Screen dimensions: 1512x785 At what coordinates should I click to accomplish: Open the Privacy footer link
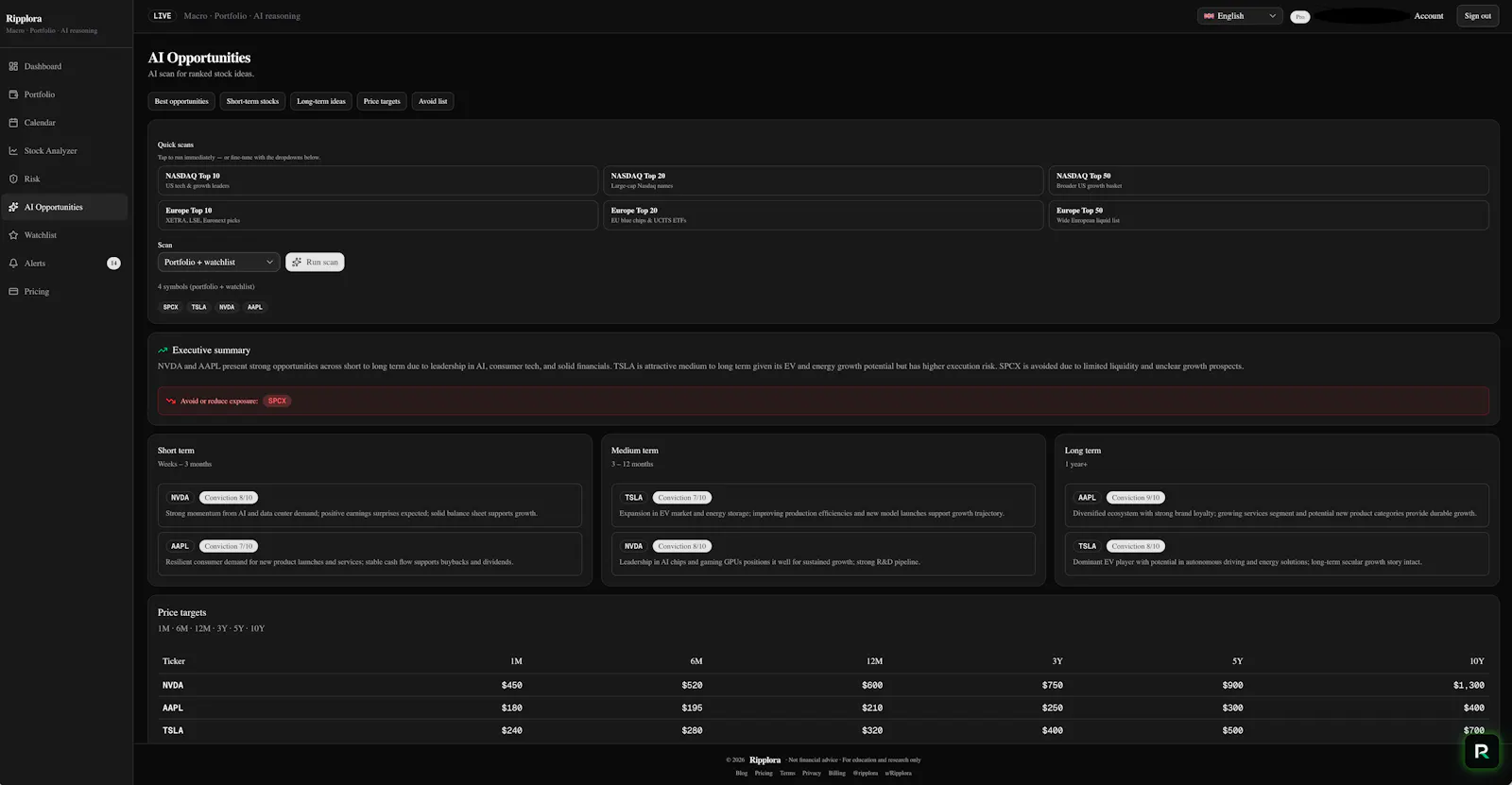812,774
